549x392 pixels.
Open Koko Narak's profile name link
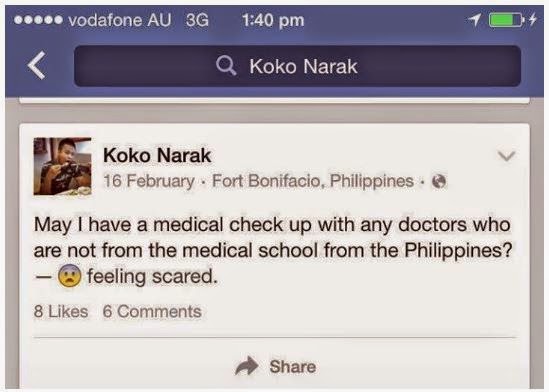point(157,155)
